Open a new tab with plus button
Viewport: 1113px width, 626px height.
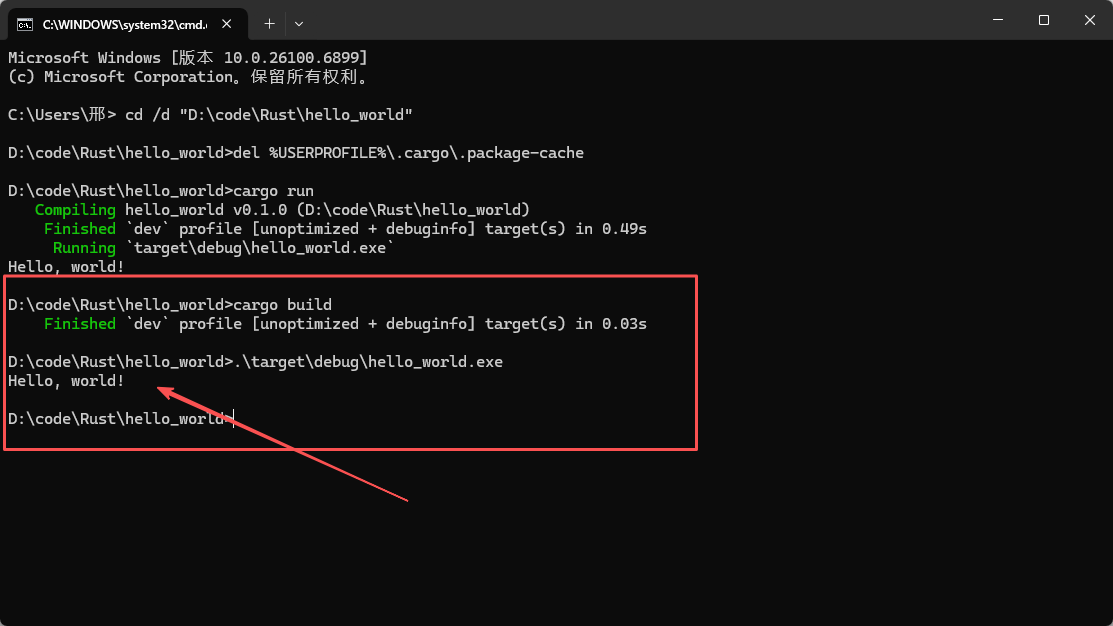[x=269, y=22]
